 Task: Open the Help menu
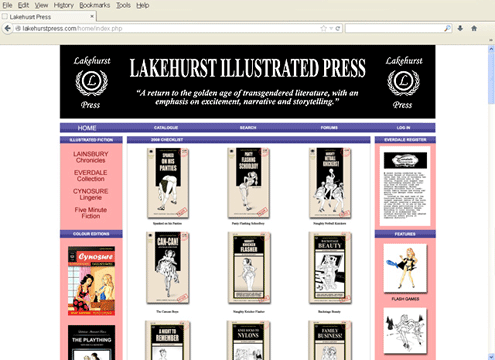coord(143,5)
